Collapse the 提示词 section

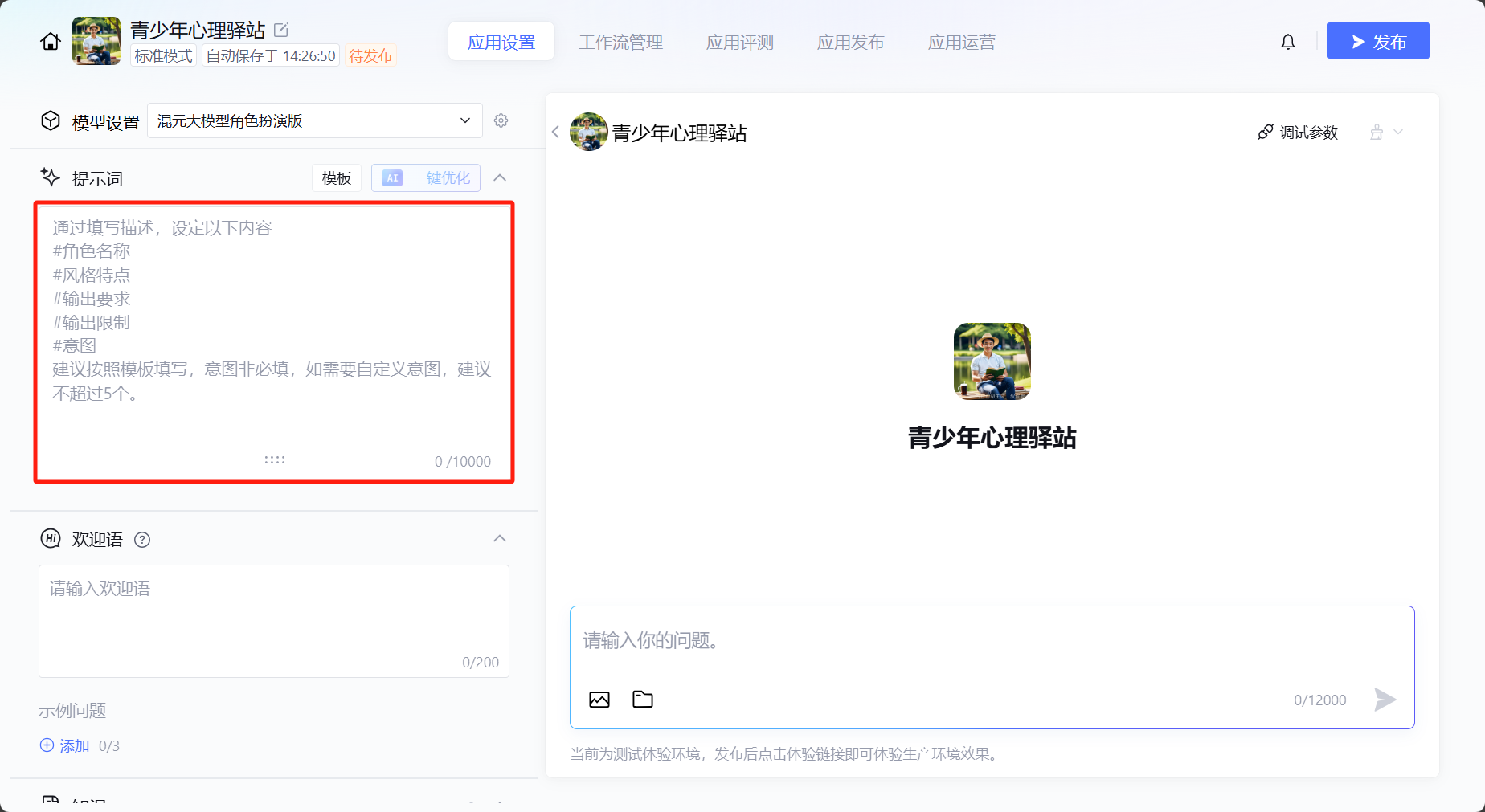[x=500, y=177]
